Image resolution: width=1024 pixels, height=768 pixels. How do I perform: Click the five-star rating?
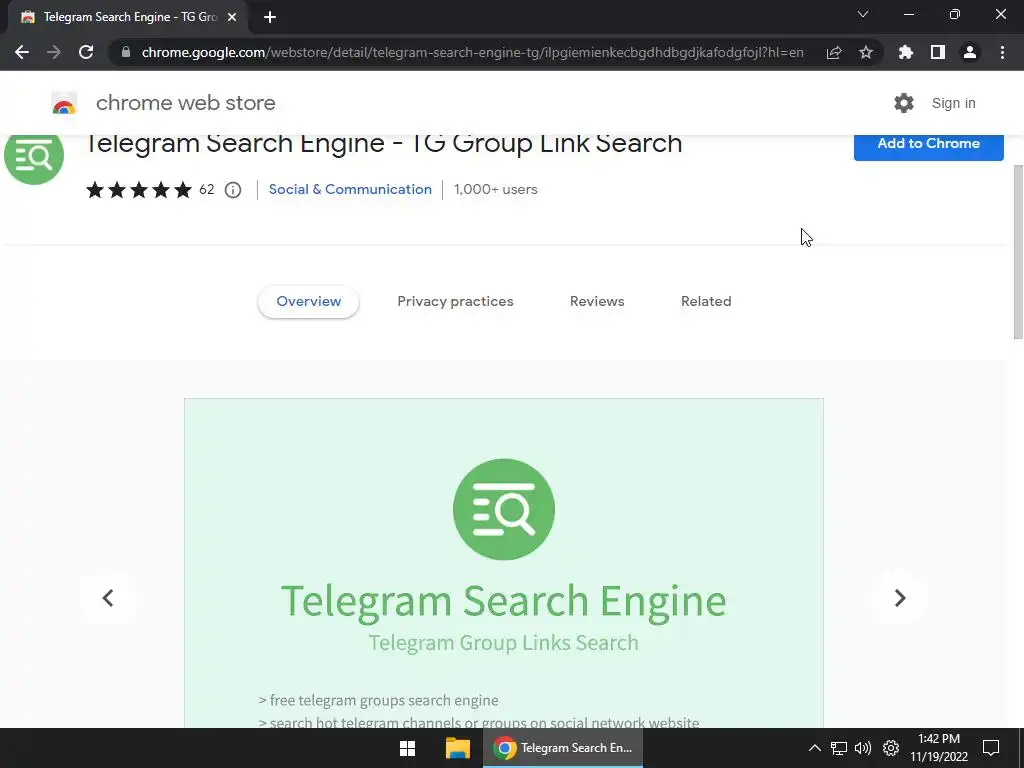(x=139, y=190)
